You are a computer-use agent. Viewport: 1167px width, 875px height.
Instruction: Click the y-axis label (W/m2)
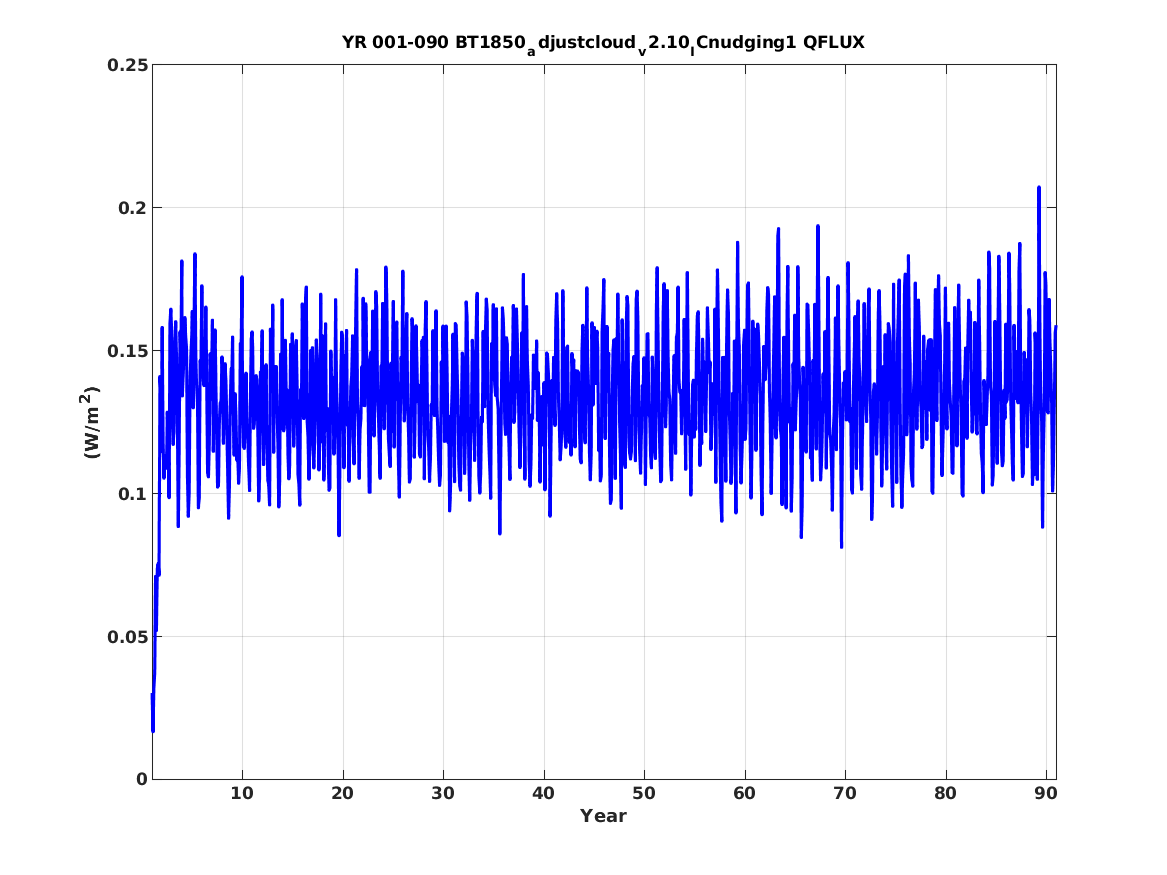(x=90, y=422)
